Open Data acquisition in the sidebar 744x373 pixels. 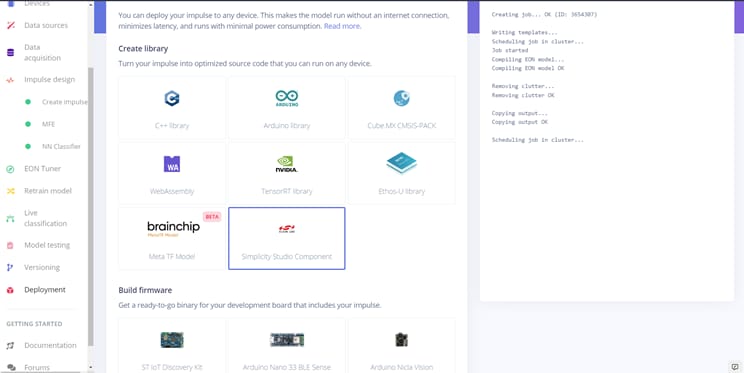click(43, 52)
